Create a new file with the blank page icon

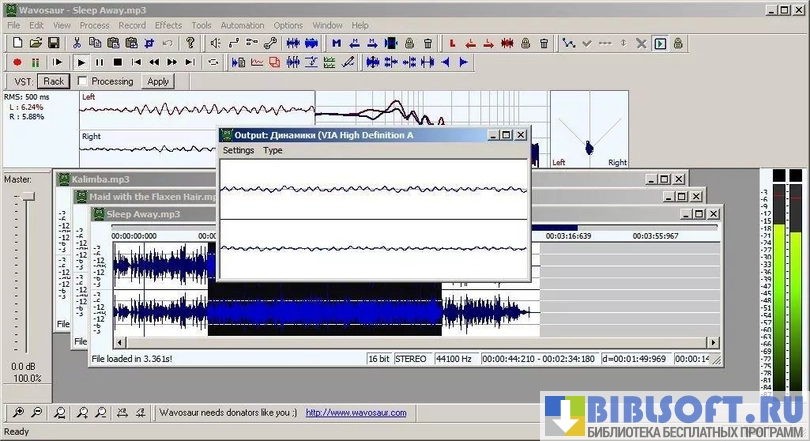18,43
